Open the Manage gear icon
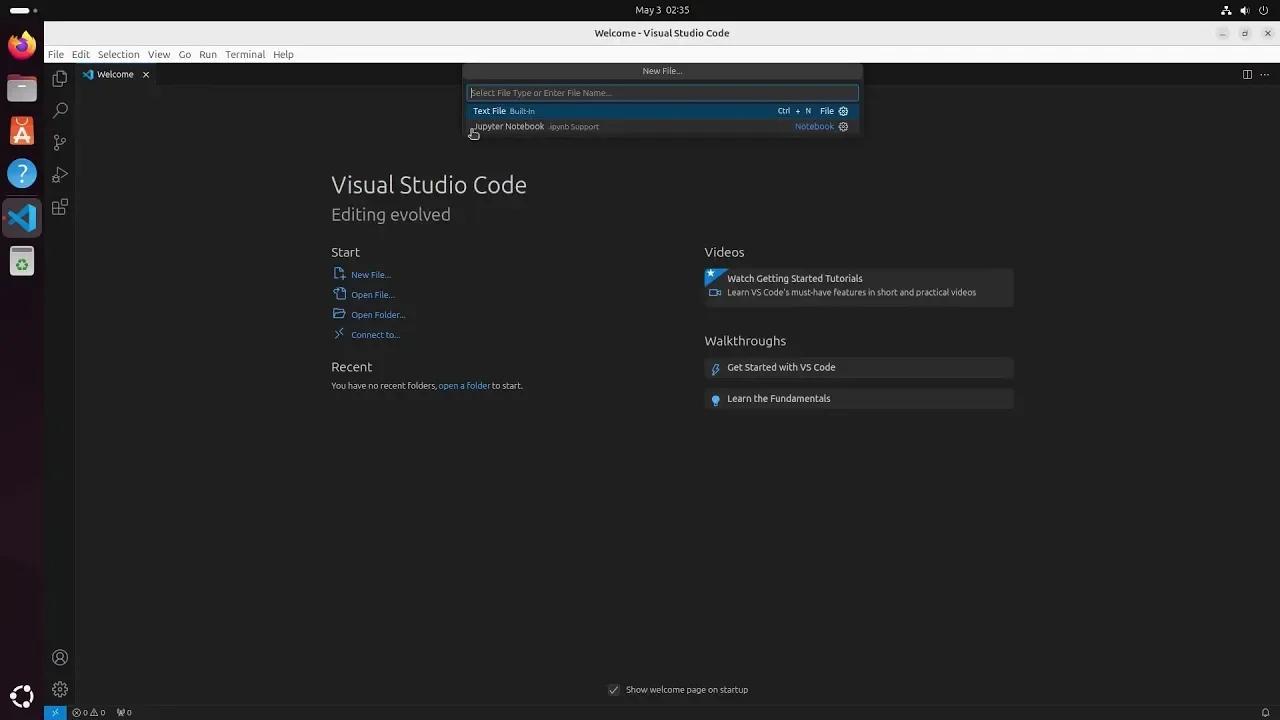1280x720 pixels. point(59,689)
